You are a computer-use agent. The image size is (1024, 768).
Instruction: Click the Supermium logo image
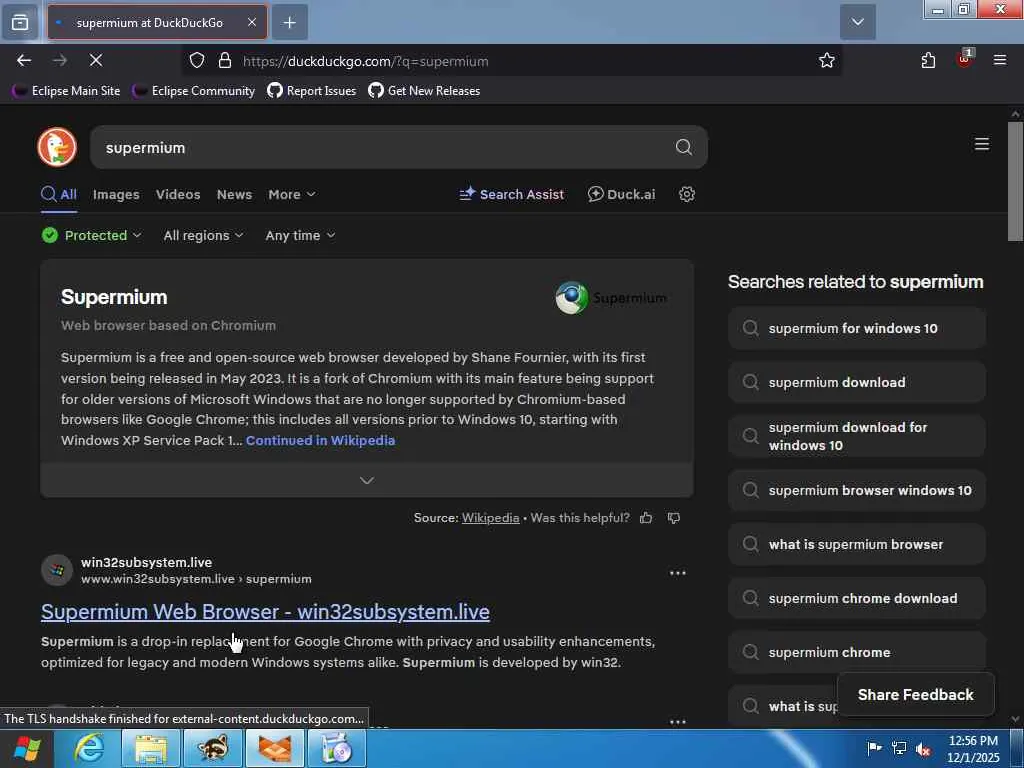pos(611,298)
